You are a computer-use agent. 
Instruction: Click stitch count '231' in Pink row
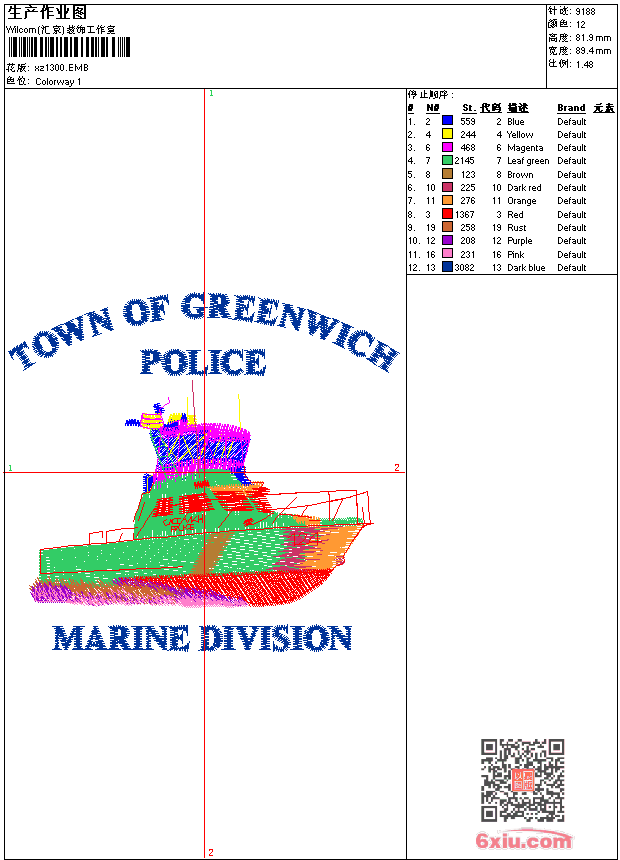coord(468,254)
